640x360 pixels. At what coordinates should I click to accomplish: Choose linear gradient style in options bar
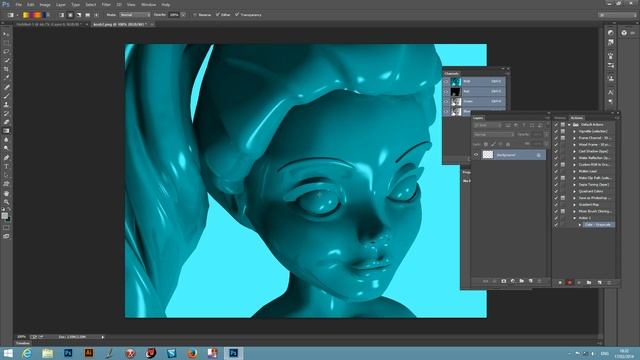pos(62,15)
